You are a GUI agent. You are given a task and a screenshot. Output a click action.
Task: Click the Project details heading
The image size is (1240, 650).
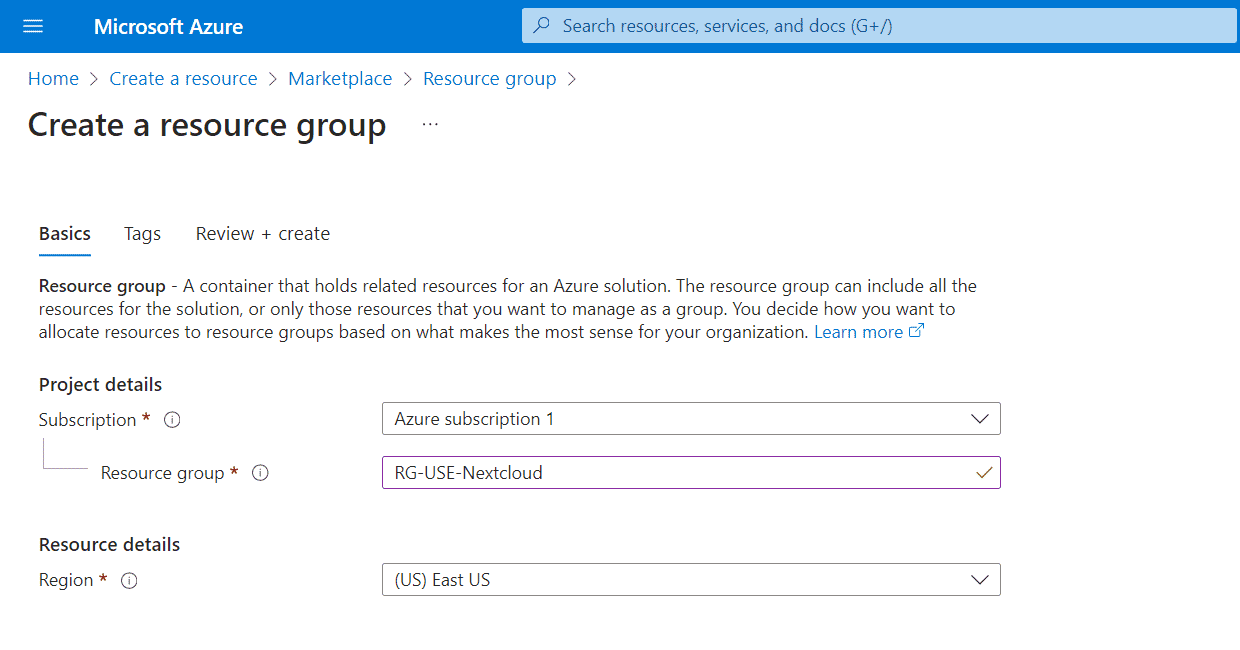(x=100, y=385)
